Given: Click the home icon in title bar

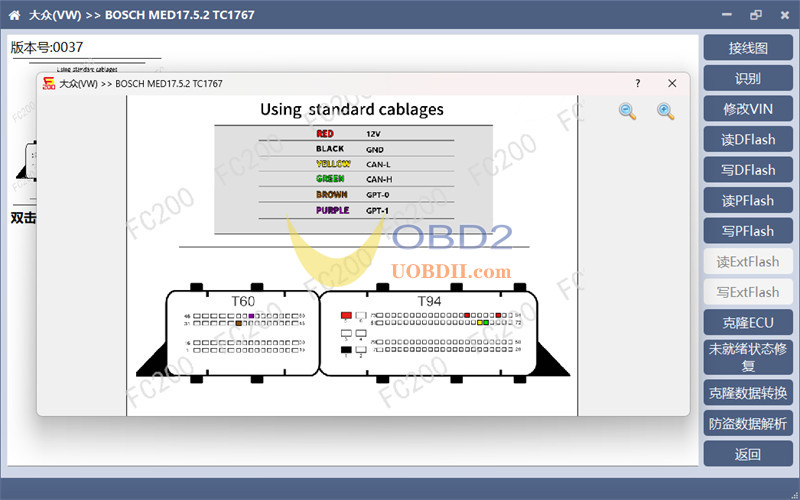Looking at the screenshot, I should pyautogui.click(x=15, y=15).
